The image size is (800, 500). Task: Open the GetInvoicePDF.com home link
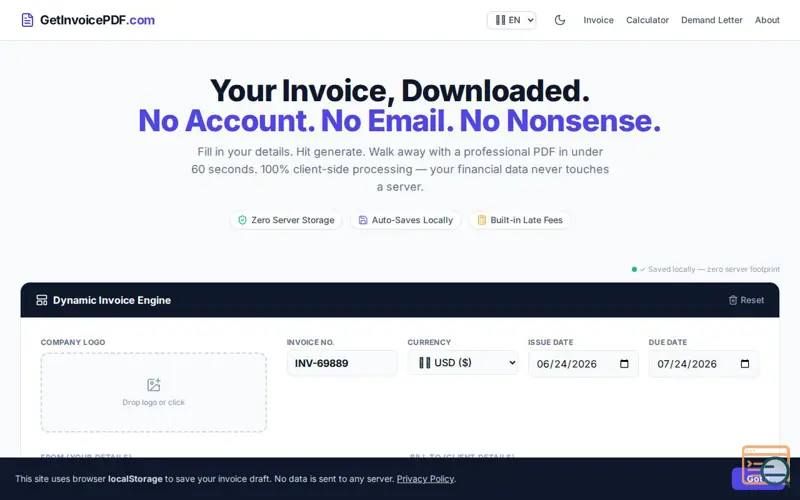coord(88,20)
